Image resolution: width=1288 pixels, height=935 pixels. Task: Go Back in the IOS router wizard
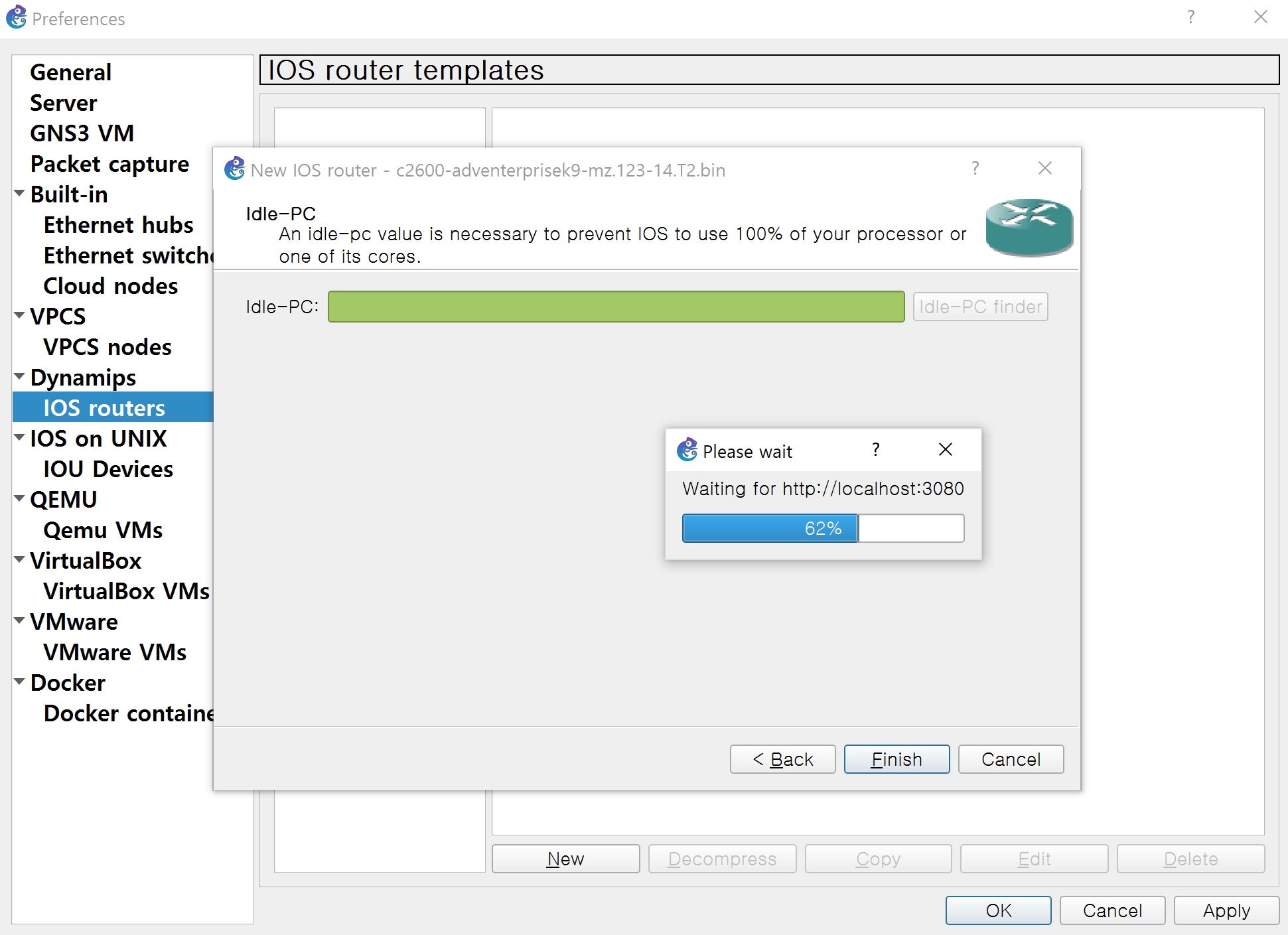coord(782,759)
